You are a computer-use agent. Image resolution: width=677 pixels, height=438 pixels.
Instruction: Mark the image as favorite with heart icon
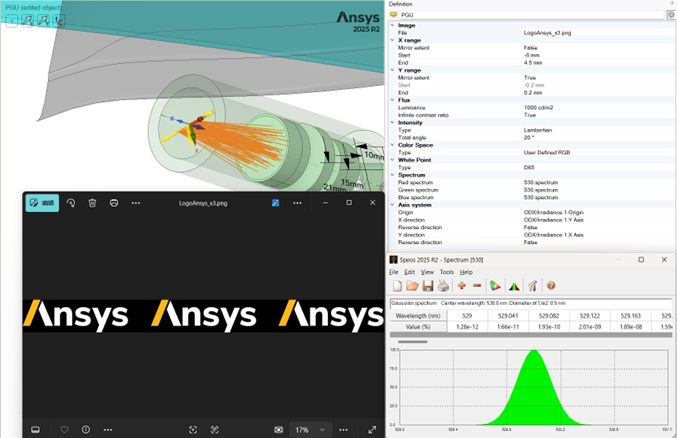[x=64, y=430]
